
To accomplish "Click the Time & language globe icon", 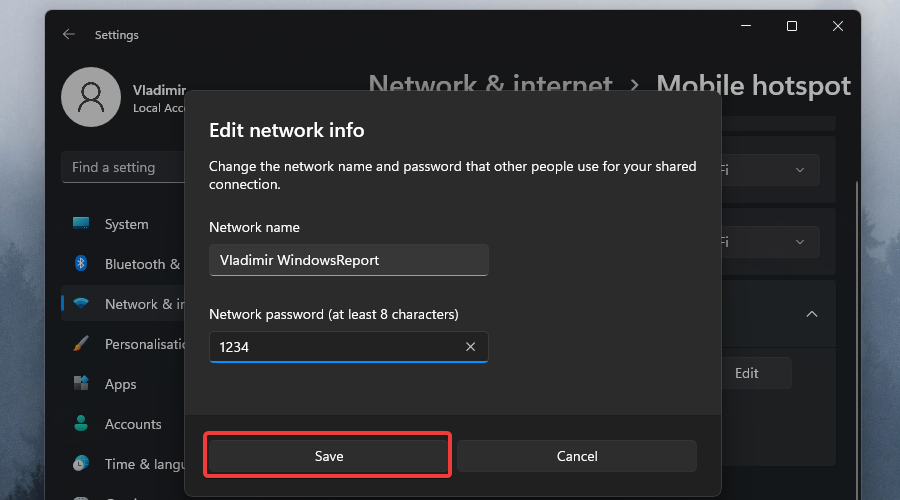I will (81, 464).
